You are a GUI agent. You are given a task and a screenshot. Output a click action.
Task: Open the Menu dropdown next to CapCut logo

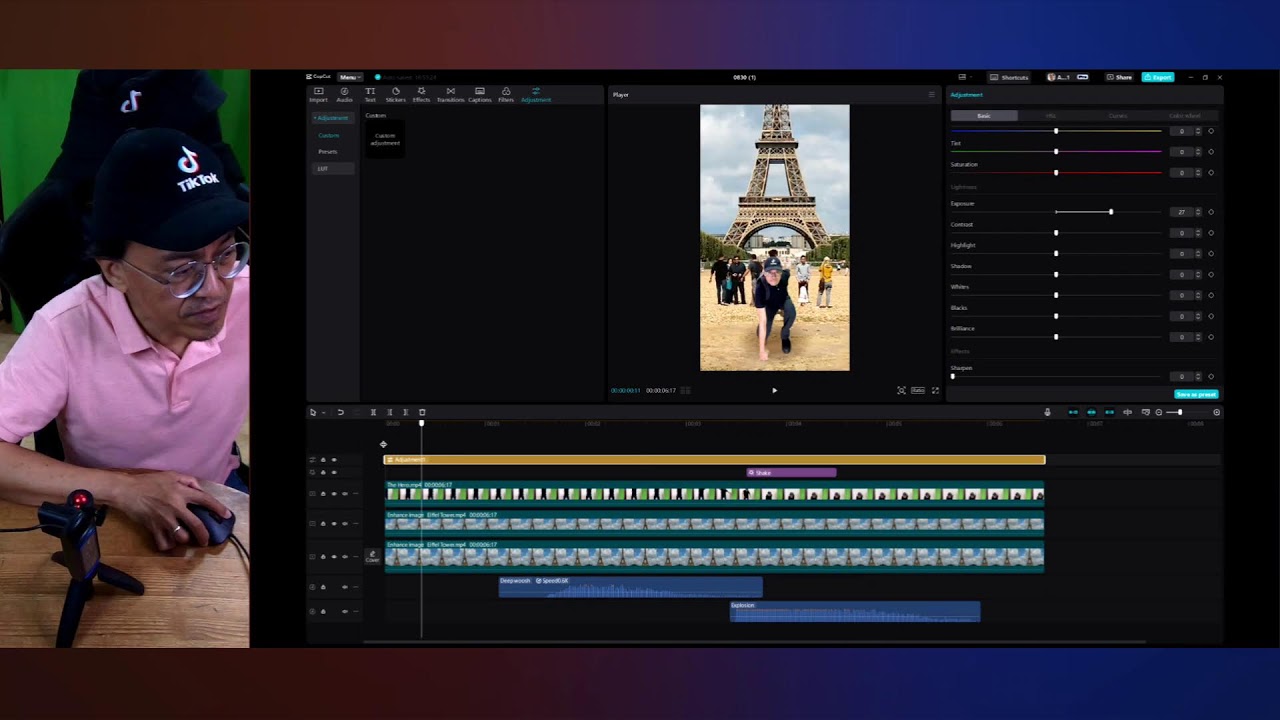[349, 77]
